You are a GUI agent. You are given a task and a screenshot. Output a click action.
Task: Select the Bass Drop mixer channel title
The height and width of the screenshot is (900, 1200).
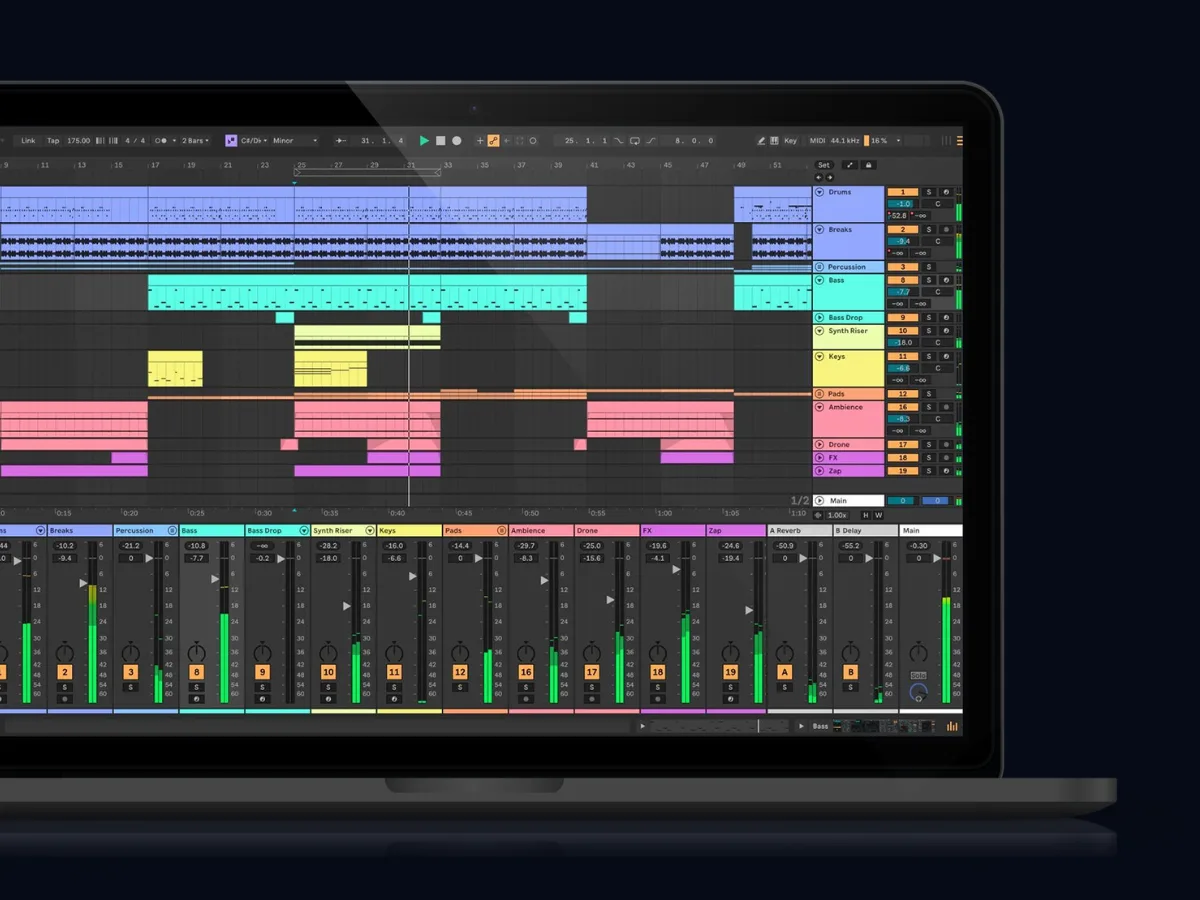[278, 531]
